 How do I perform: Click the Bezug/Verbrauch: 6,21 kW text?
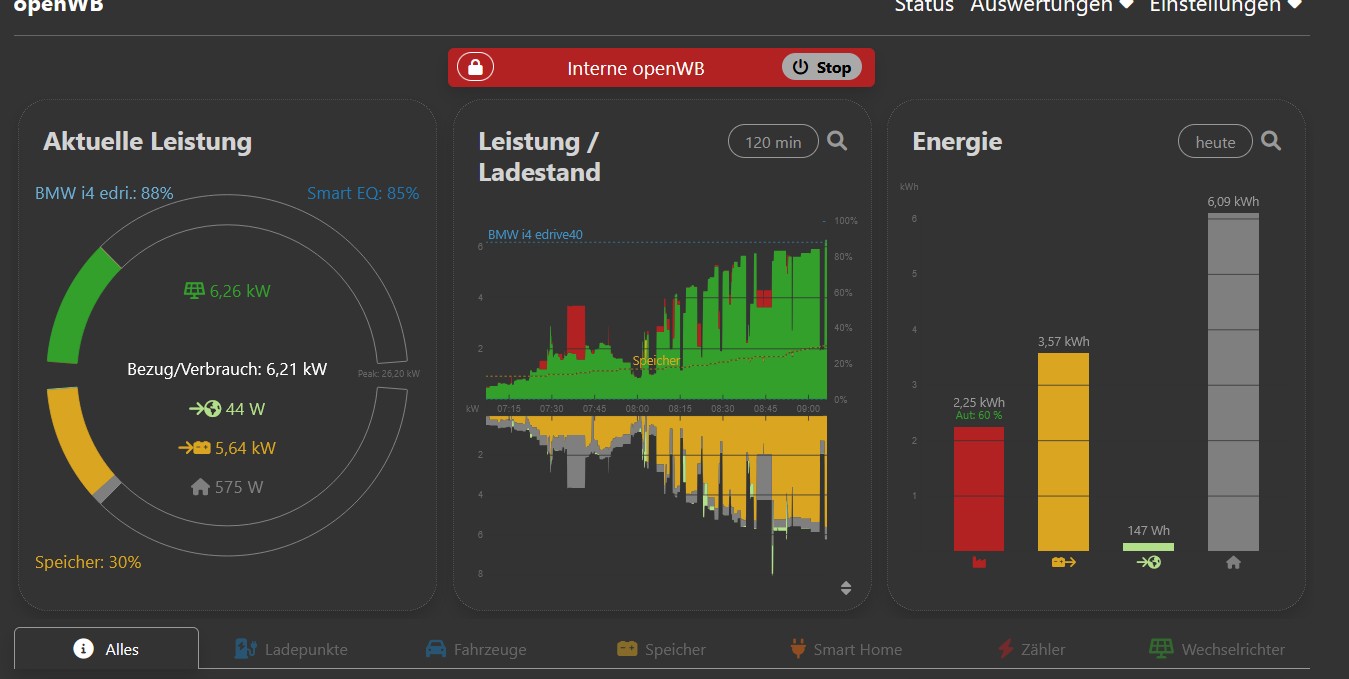pyautogui.click(x=227, y=369)
